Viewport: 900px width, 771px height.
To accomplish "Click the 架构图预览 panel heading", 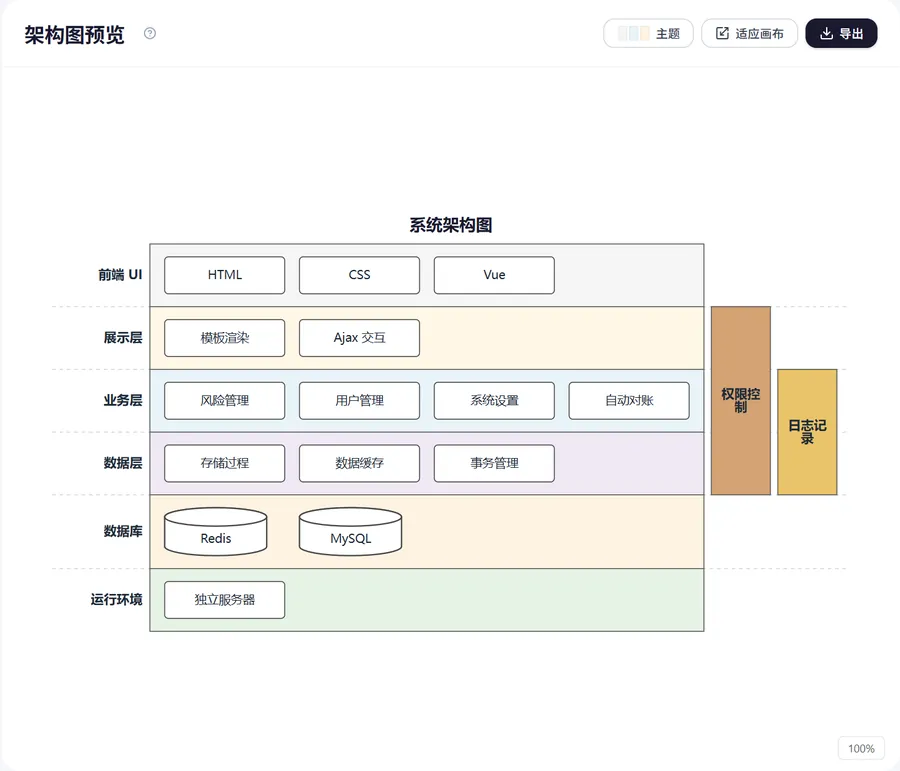I will click(x=74, y=34).
